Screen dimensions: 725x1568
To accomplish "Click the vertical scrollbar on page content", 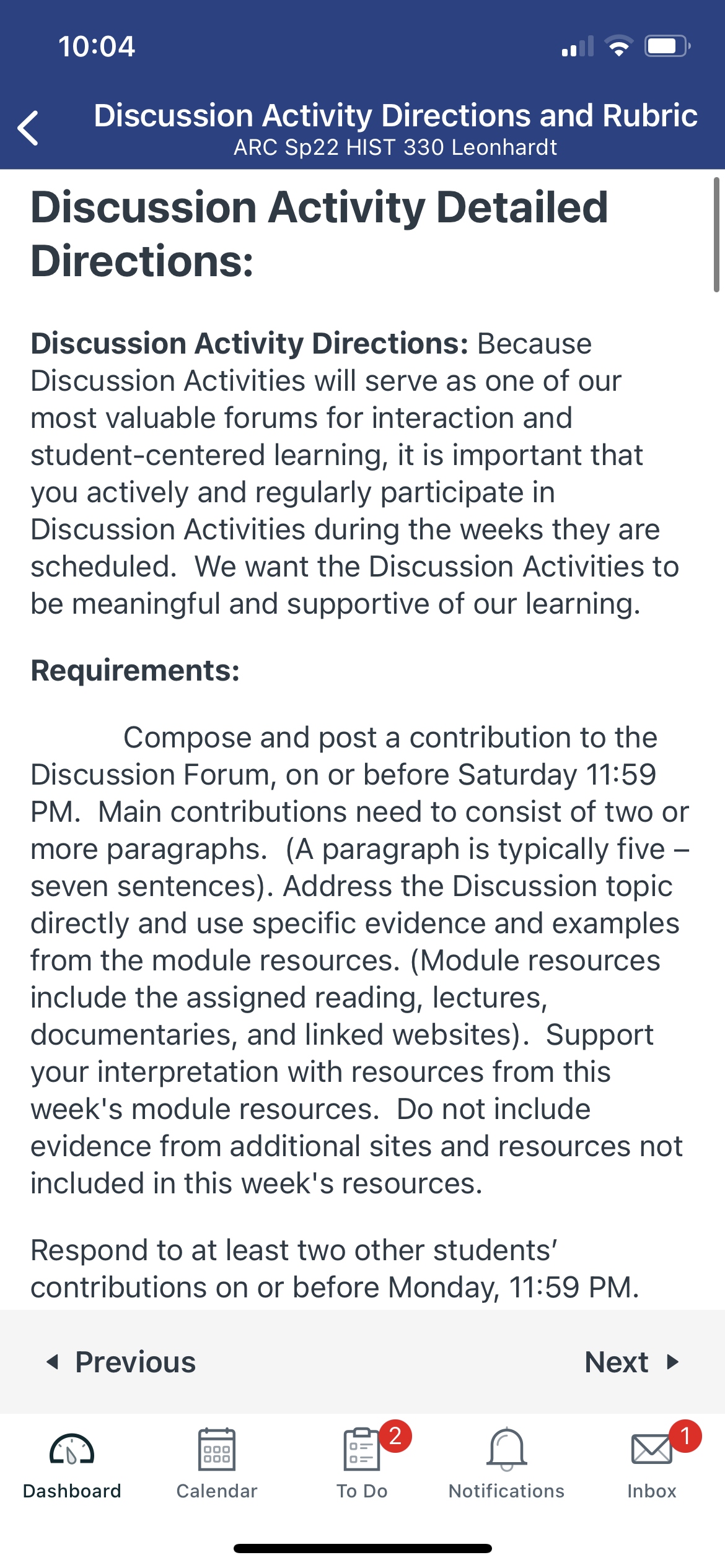I will click(716, 234).
